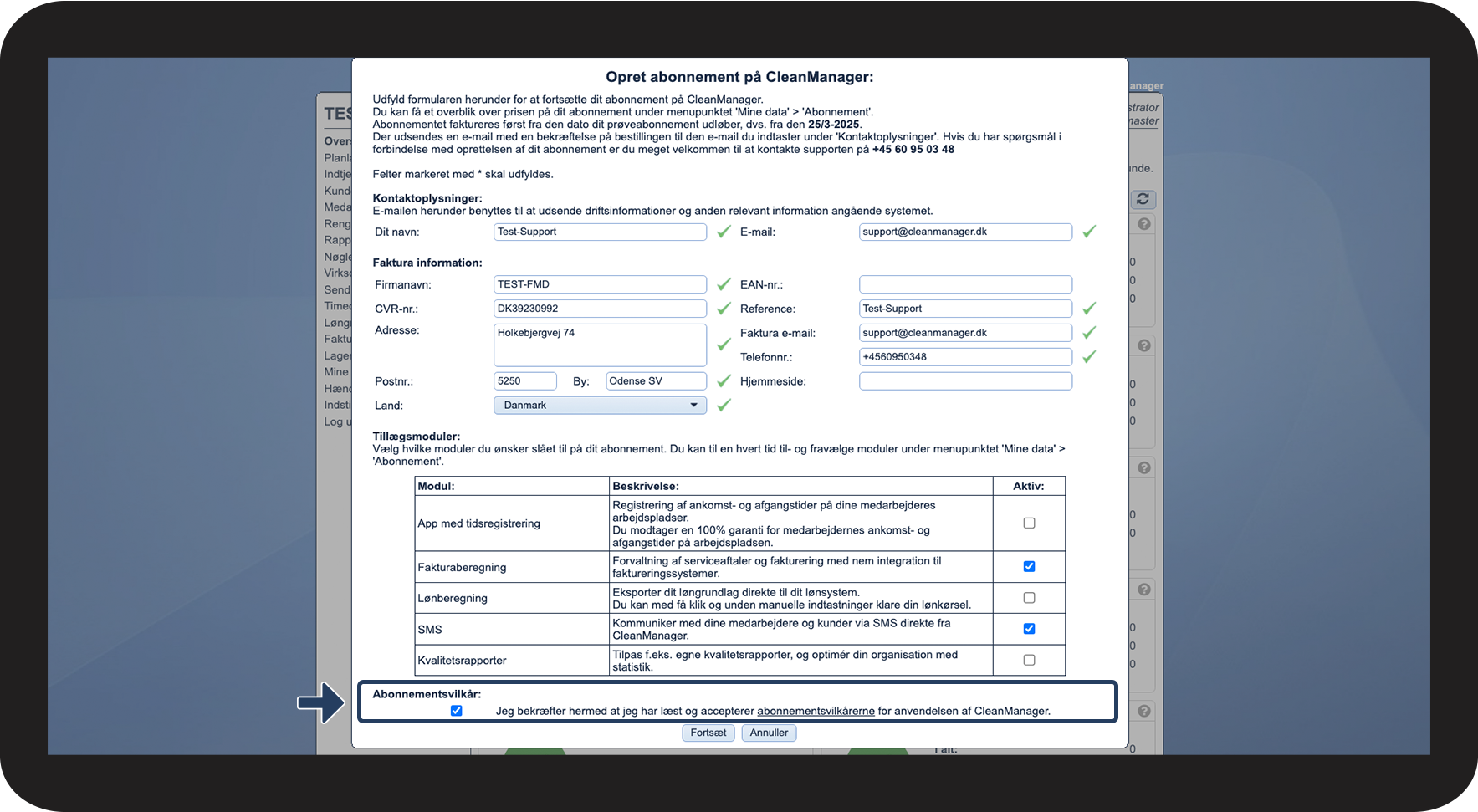Click the Firmanavn input field
Viewport: 1478px width, 812px height.
point(600,284)
